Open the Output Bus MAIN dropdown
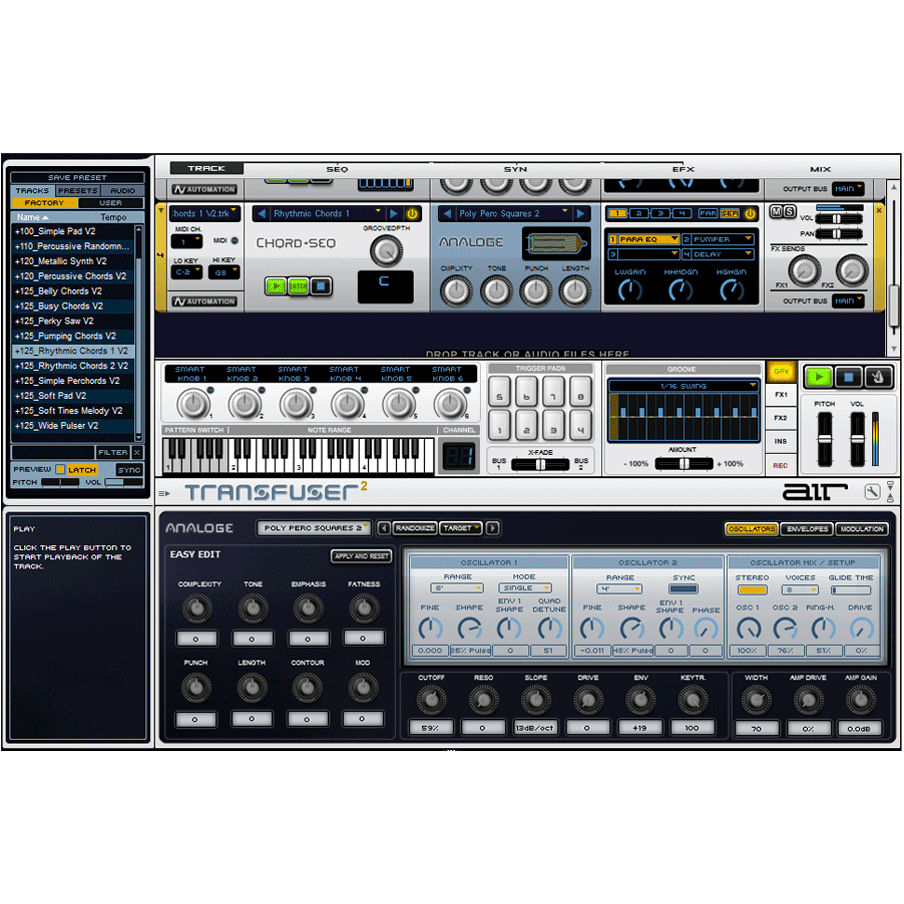Screen dimensions: 904x904 click(x=848, y=300)
